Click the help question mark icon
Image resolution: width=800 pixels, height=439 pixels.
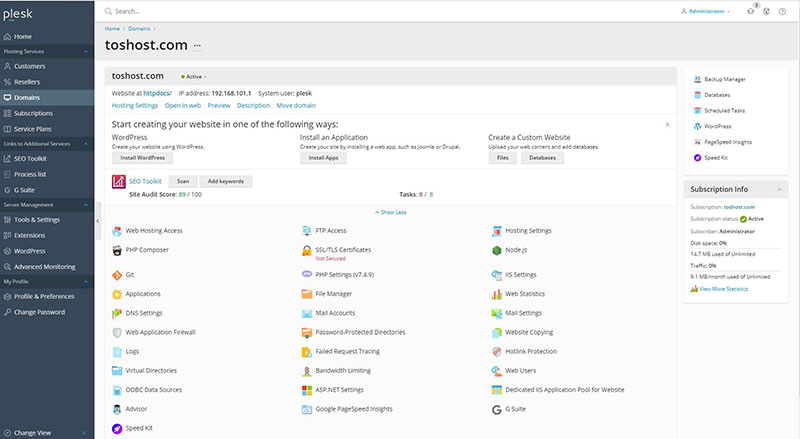[782, 11]
